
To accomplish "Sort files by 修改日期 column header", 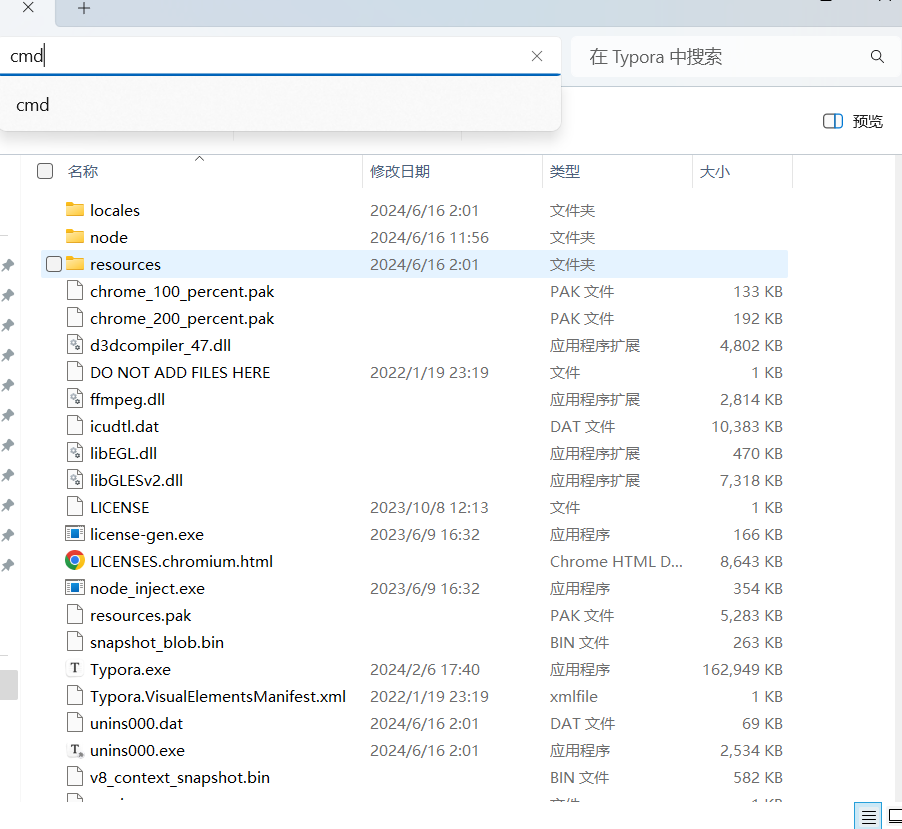I will pos(400,171).
